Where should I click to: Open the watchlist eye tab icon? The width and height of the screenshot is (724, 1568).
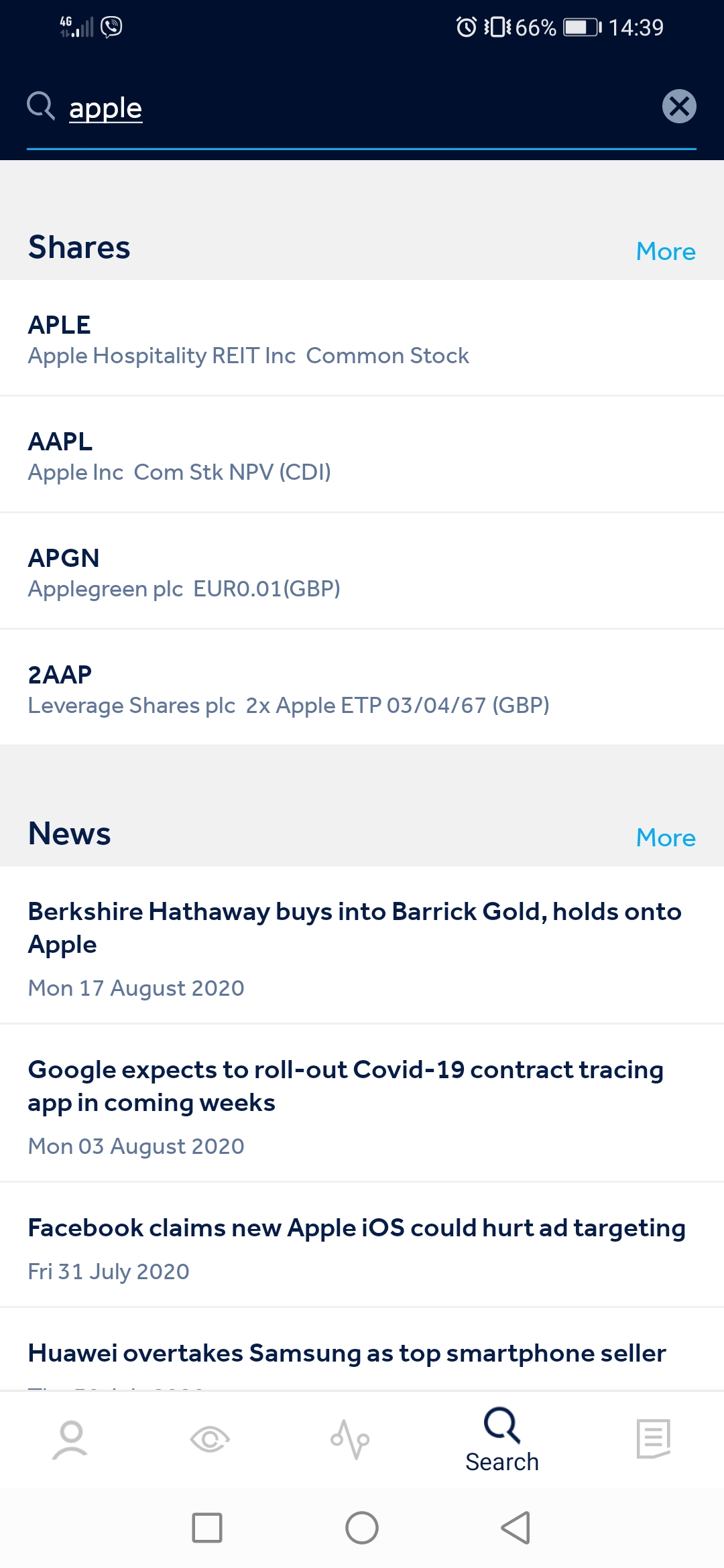point(210,1439)
